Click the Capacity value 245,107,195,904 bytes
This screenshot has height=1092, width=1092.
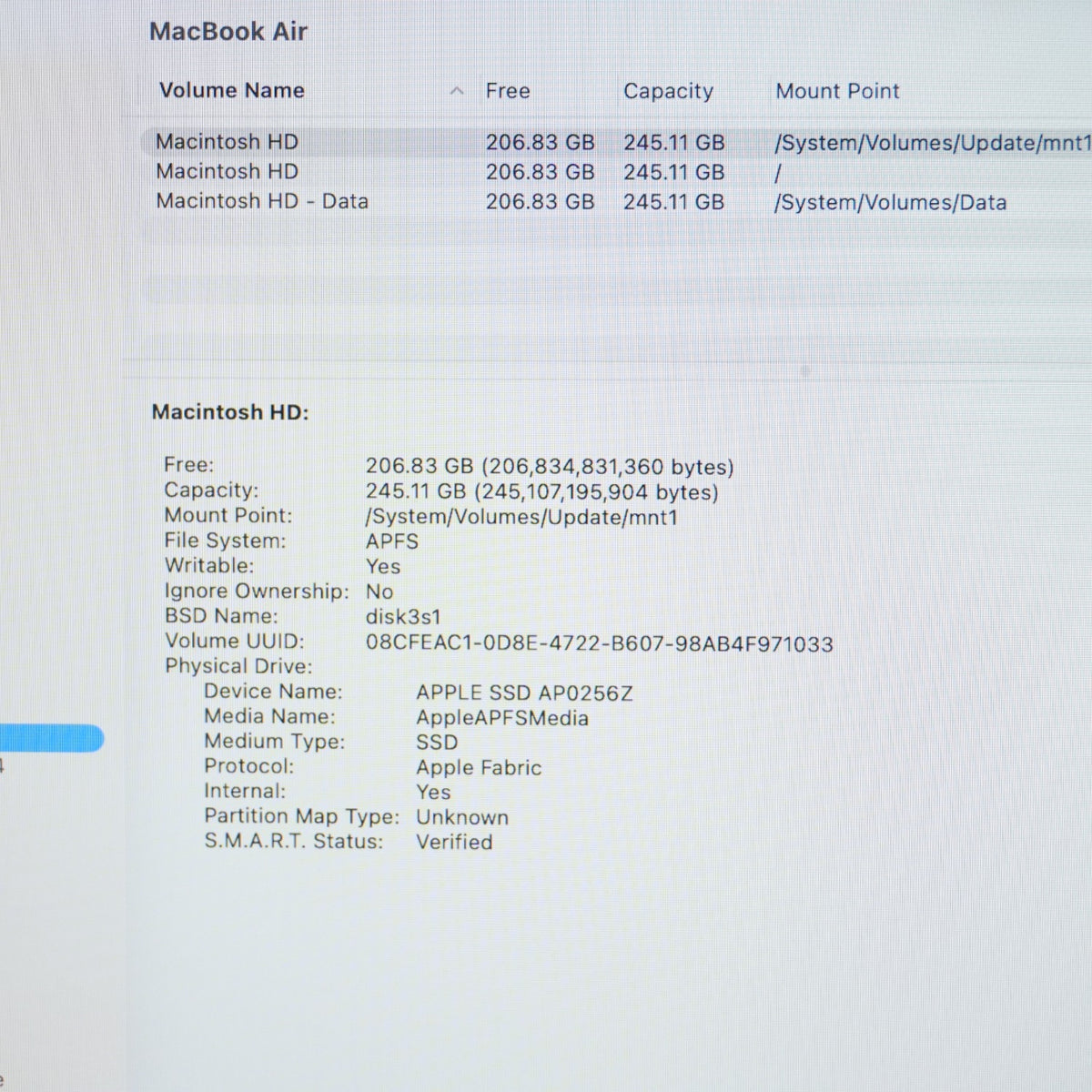(542, 492)
